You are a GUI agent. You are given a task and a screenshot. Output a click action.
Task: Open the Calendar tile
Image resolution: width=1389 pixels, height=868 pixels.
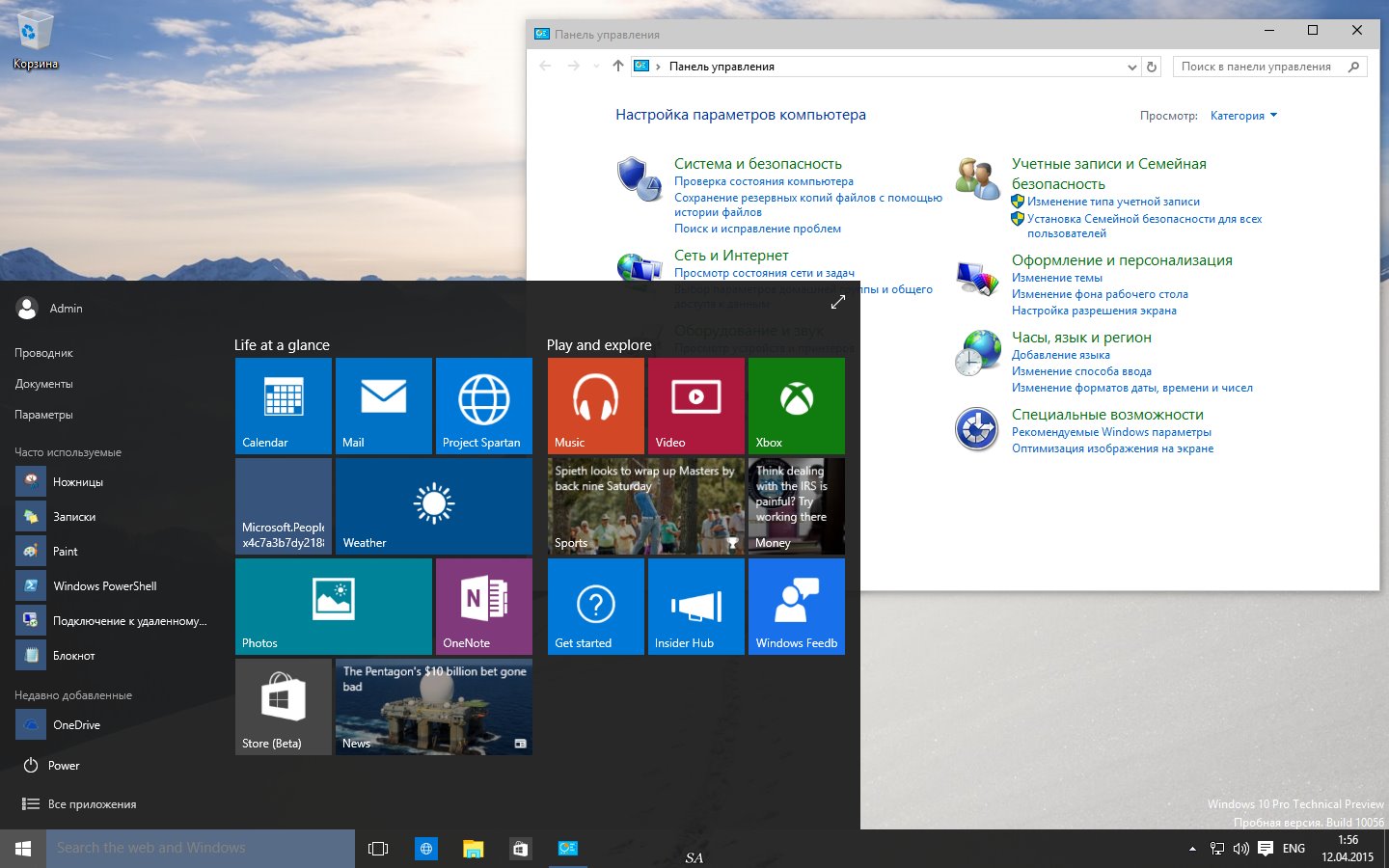pos(284,406)
